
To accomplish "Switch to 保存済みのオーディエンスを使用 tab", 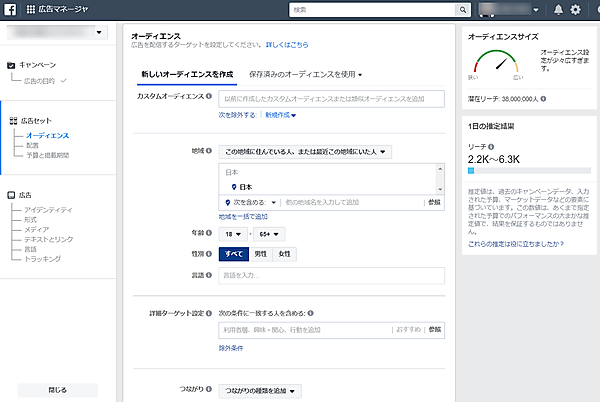I will (305, 74).
